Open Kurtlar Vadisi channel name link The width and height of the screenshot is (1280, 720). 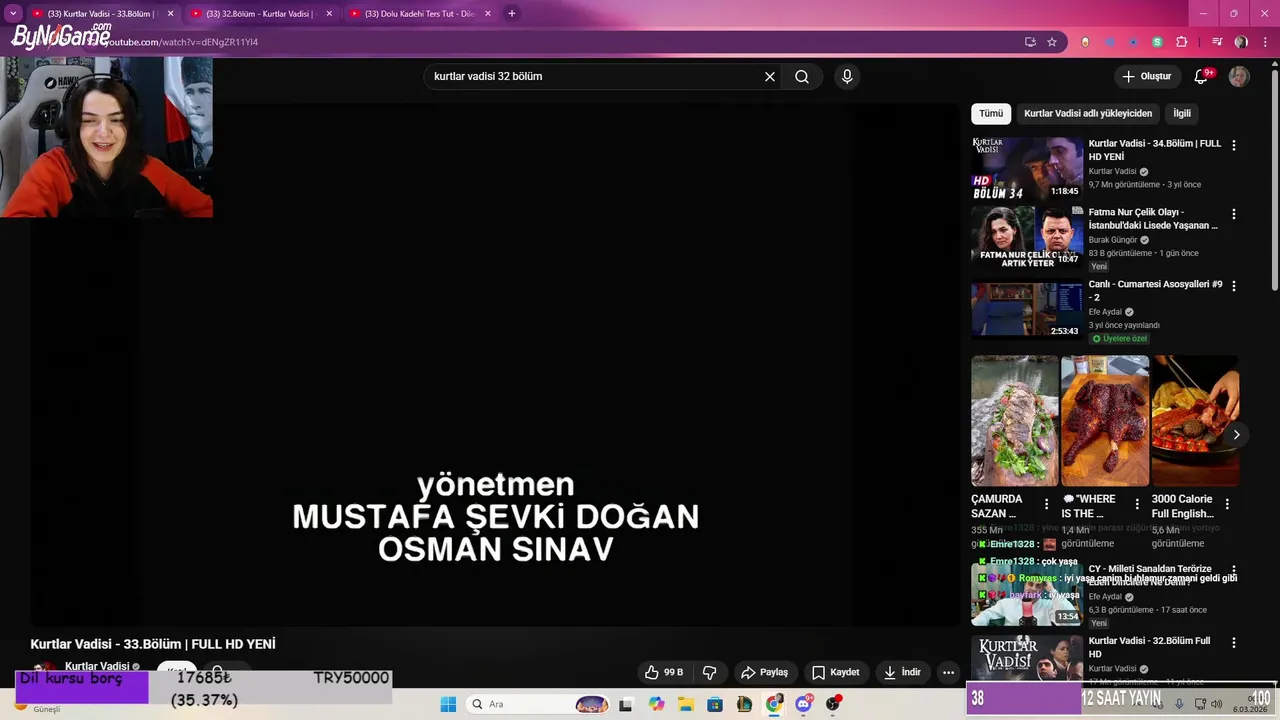click(97, 667)
